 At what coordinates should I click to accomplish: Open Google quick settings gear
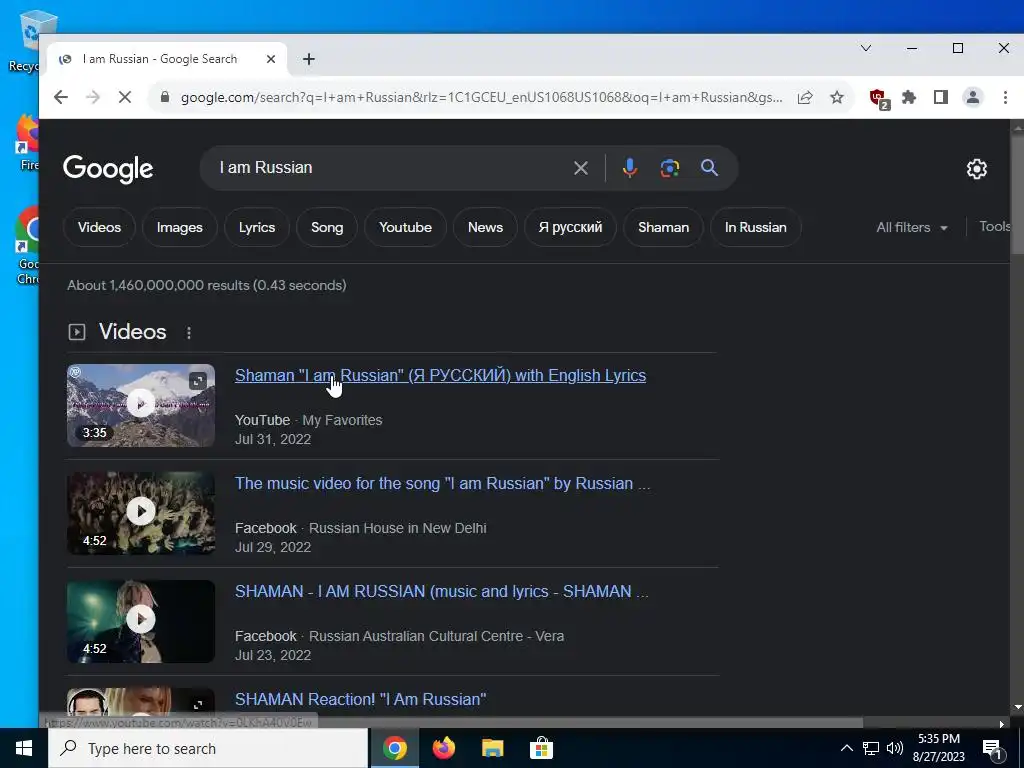point(976,169)
